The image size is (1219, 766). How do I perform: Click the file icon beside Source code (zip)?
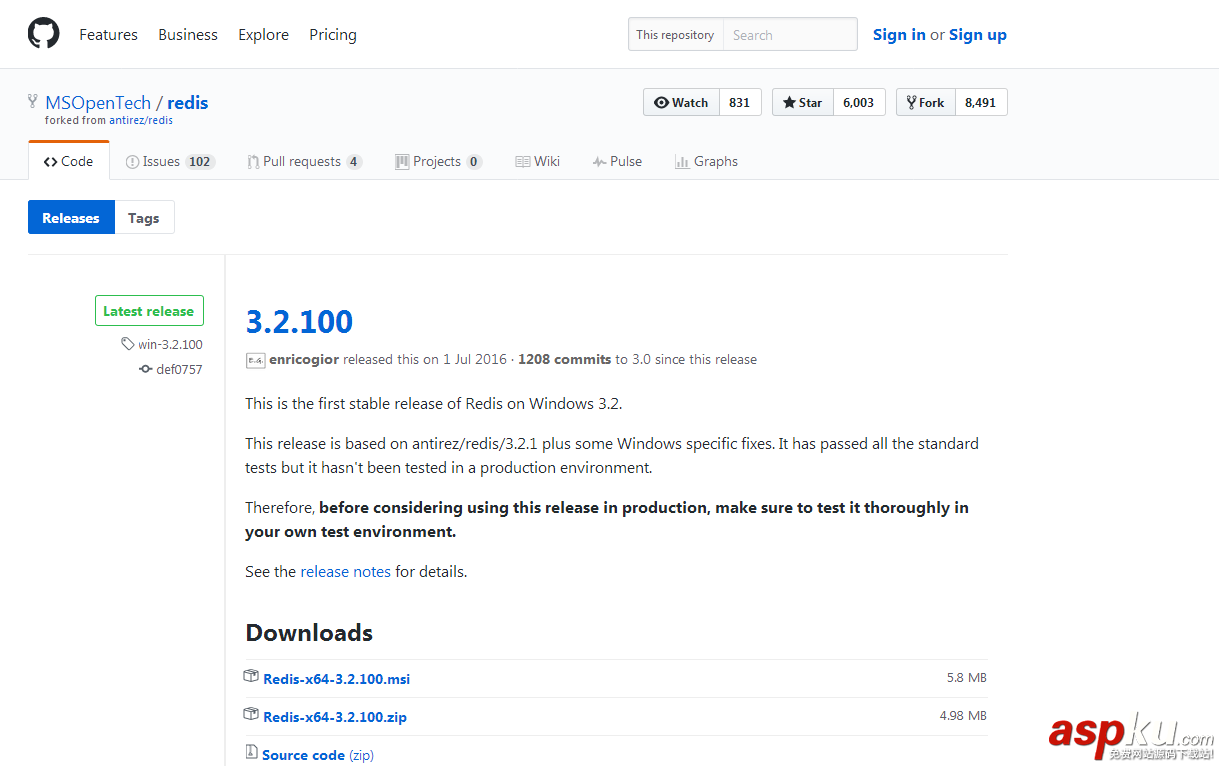pos(252,753)
